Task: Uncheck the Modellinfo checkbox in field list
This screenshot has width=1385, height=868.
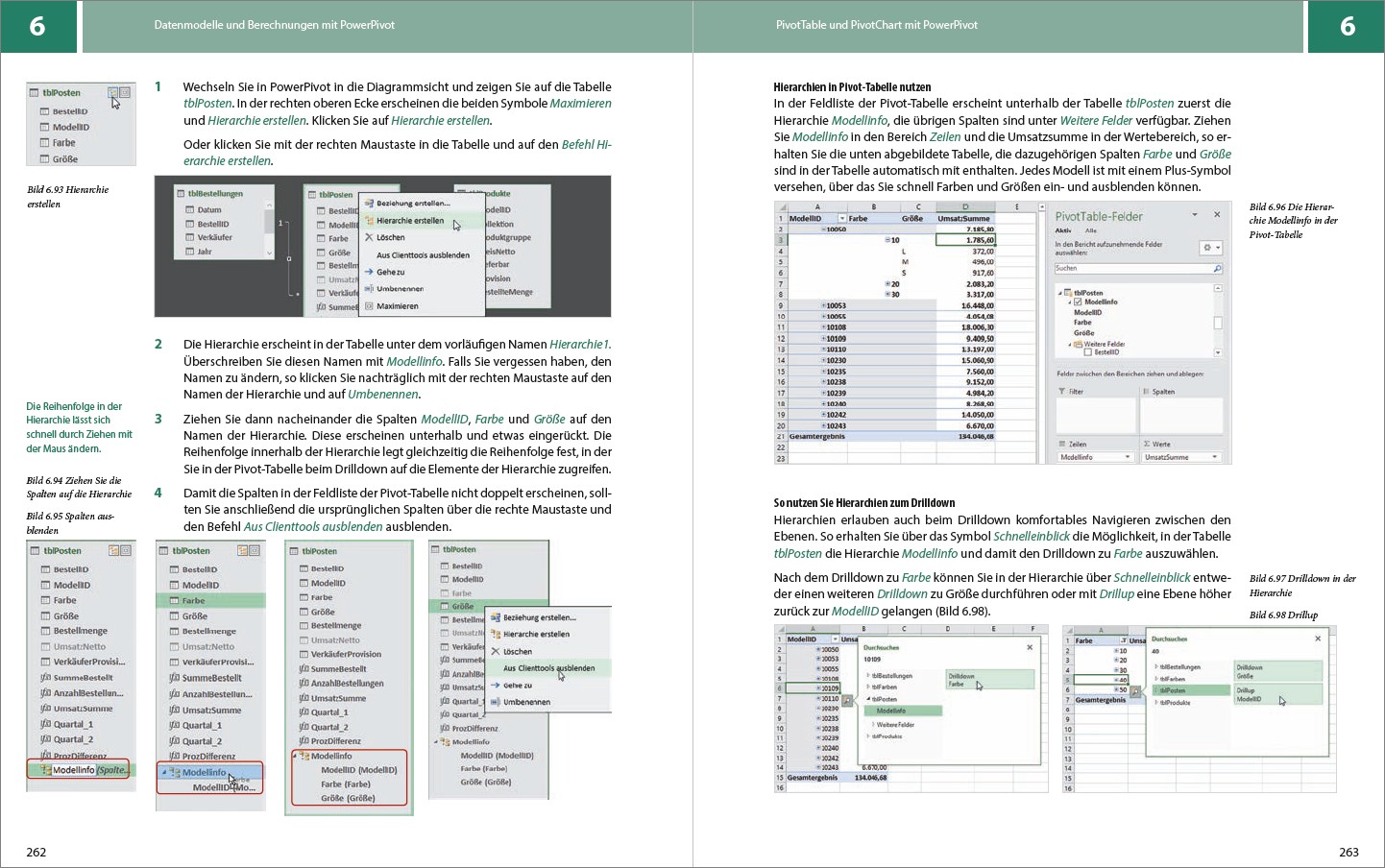Action: point(1078,301)
